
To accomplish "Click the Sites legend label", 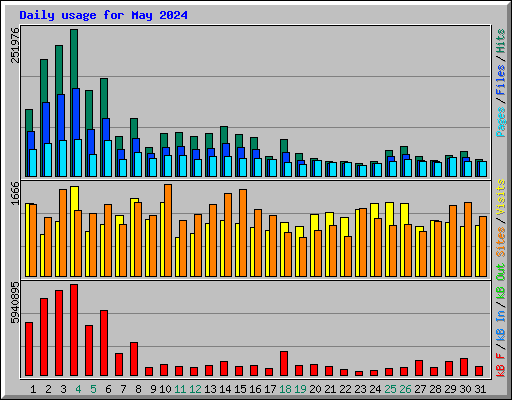I will pos(501,242).
